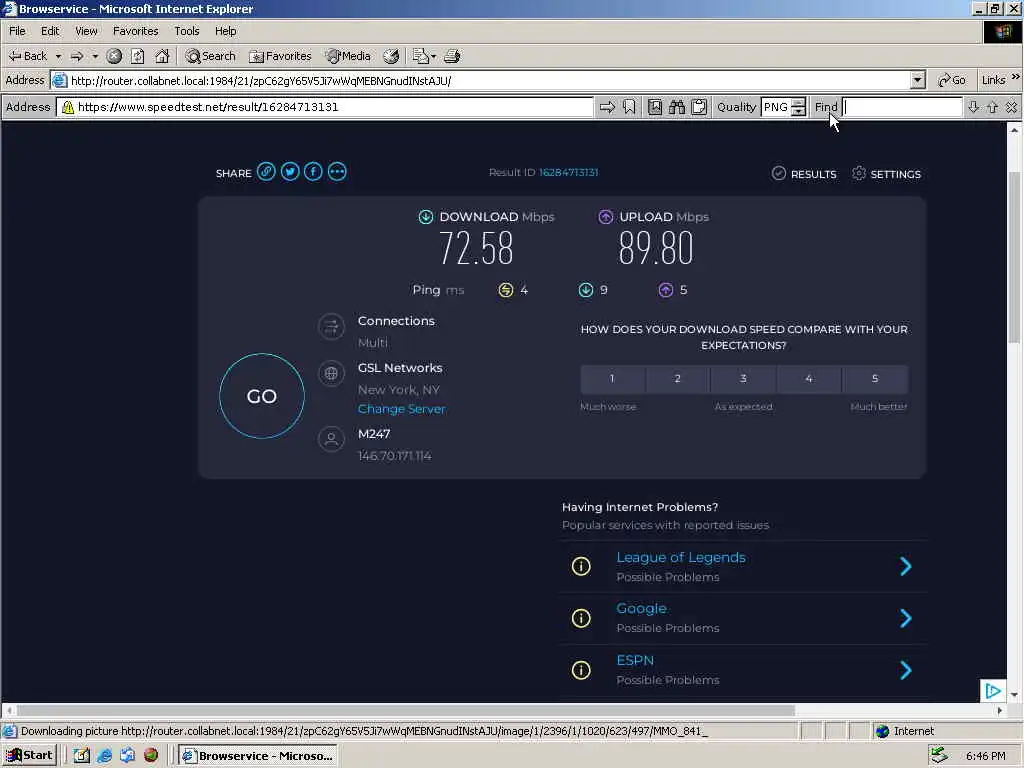The image size is (1024, 768).
Task: Click the IE Forward arrow
Action: coord(77,56)
